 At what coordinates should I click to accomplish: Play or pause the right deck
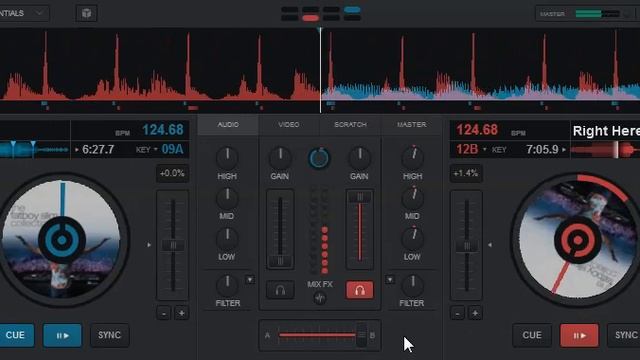(579, 336)
